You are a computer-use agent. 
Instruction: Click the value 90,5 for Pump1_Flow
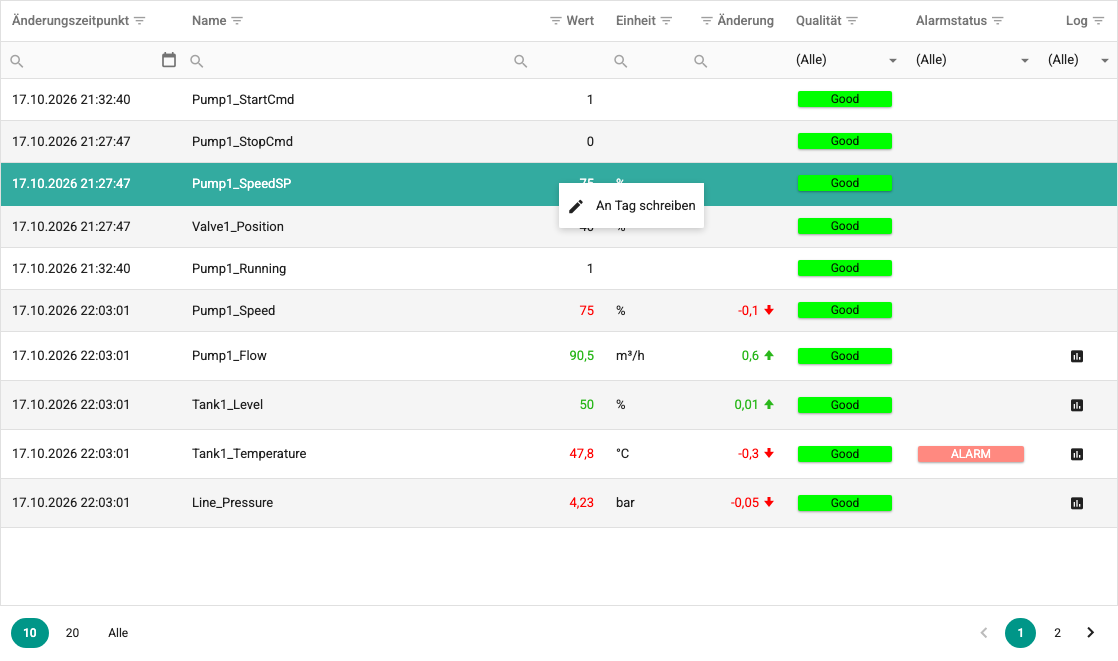582,356
